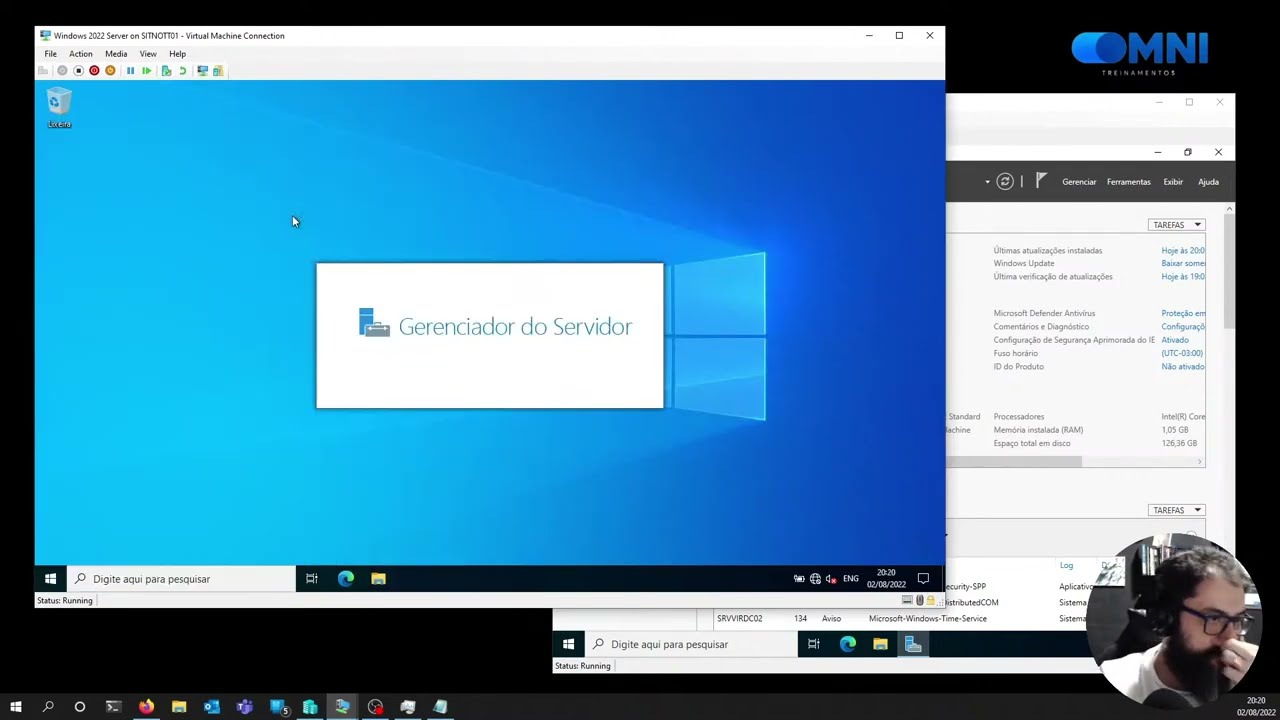Screen dimensions: 1280x720
Task: Click the greyed Start VM toolbar icon
Action: 62,71
